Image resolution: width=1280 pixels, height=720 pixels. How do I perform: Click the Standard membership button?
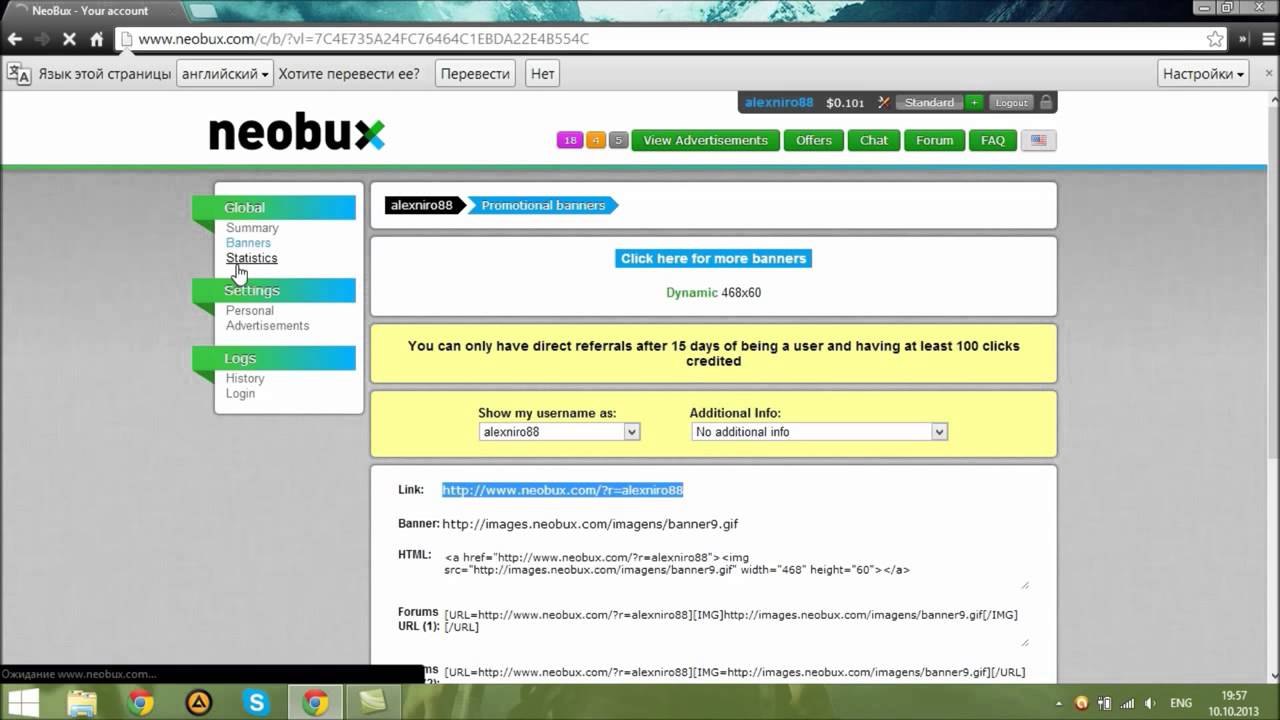[929, 102]
